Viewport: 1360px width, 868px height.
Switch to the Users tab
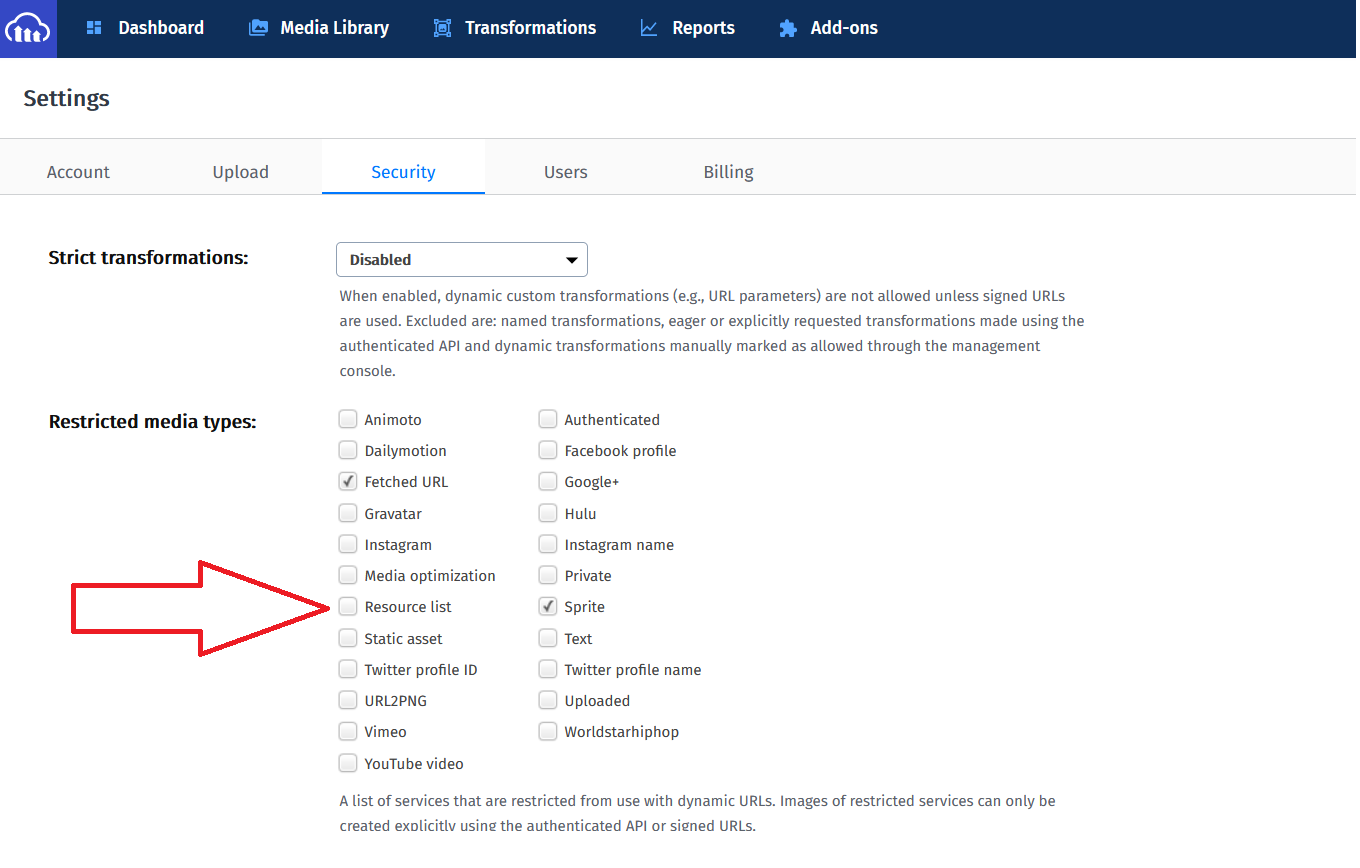click(566, 172)
